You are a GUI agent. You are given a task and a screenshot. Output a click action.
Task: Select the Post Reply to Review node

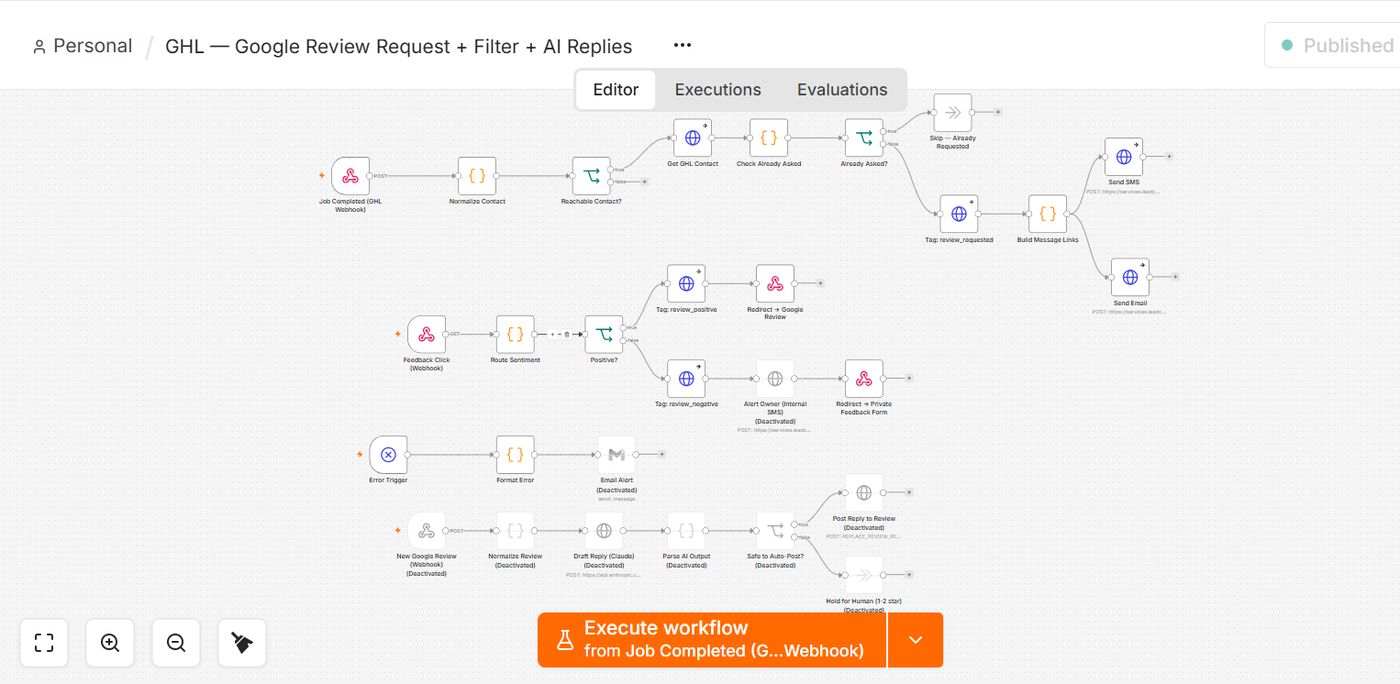tap(863, 493)
